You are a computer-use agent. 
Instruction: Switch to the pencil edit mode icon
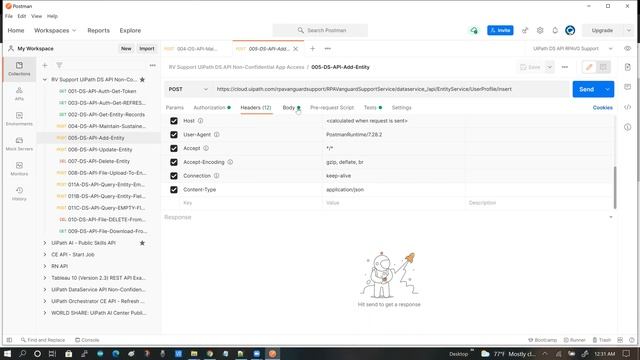589,67
